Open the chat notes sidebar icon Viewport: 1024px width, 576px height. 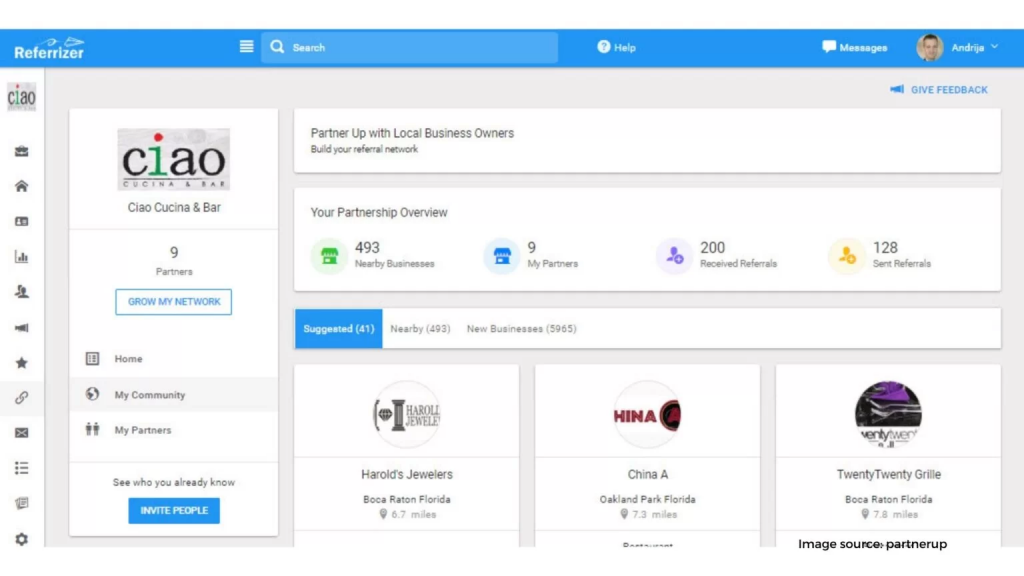22,503
